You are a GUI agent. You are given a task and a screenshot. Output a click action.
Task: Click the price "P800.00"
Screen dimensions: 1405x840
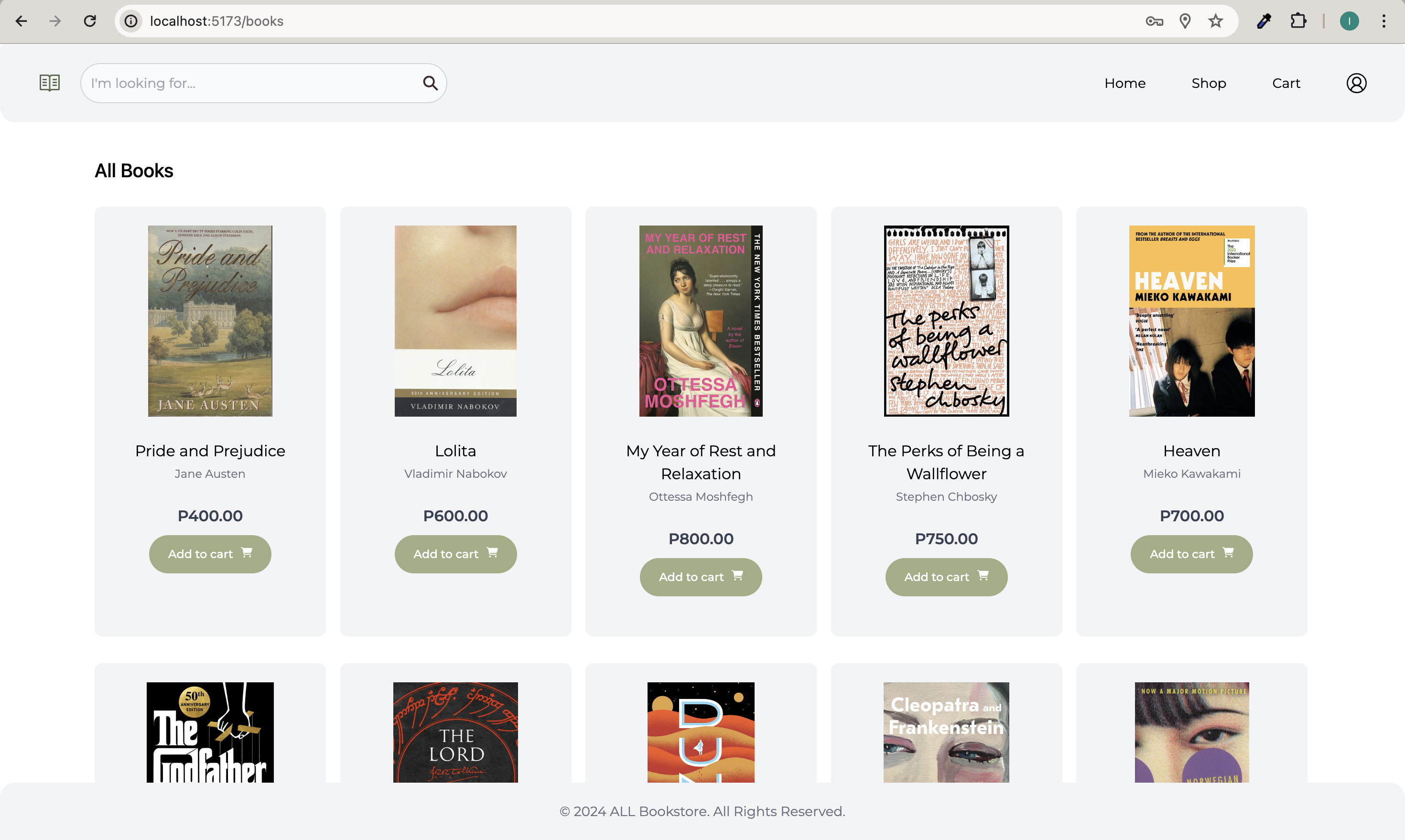(701, 539)
